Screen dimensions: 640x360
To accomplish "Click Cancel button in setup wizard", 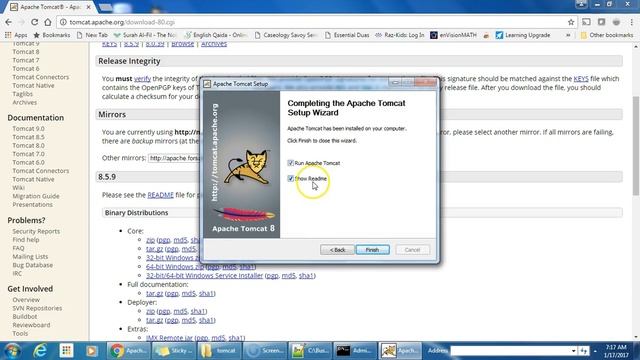I will 412,250.
